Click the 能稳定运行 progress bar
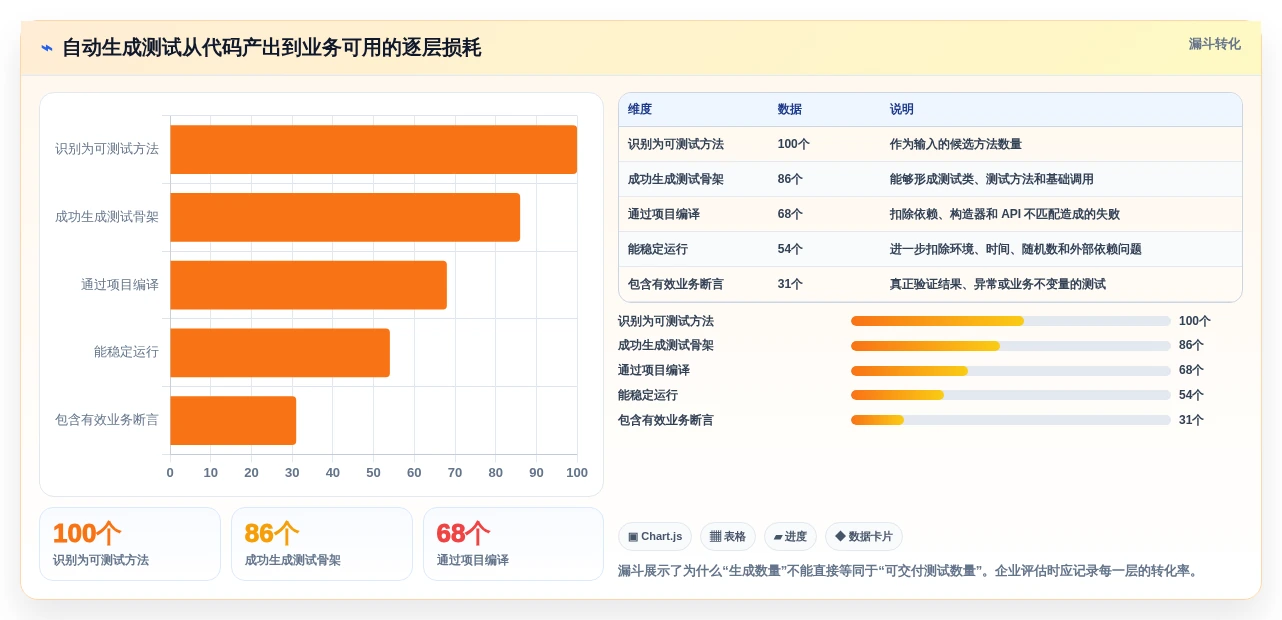This screenshot has width=1282, height=620. coord(1010,395)
